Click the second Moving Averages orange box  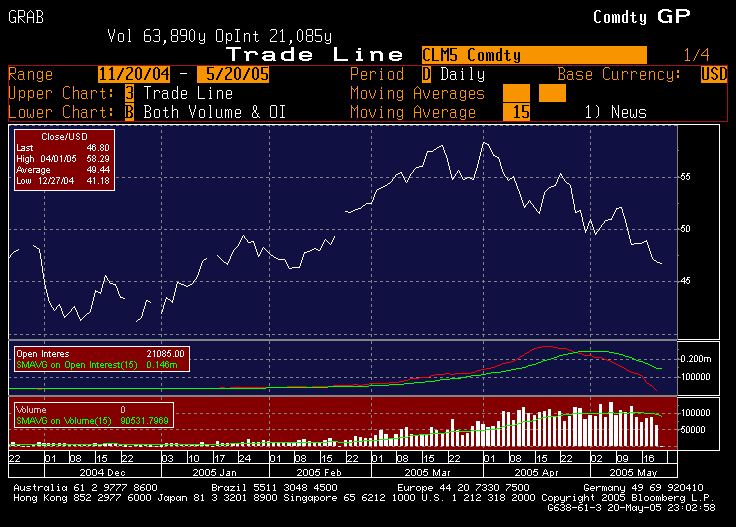coord(552,93)
